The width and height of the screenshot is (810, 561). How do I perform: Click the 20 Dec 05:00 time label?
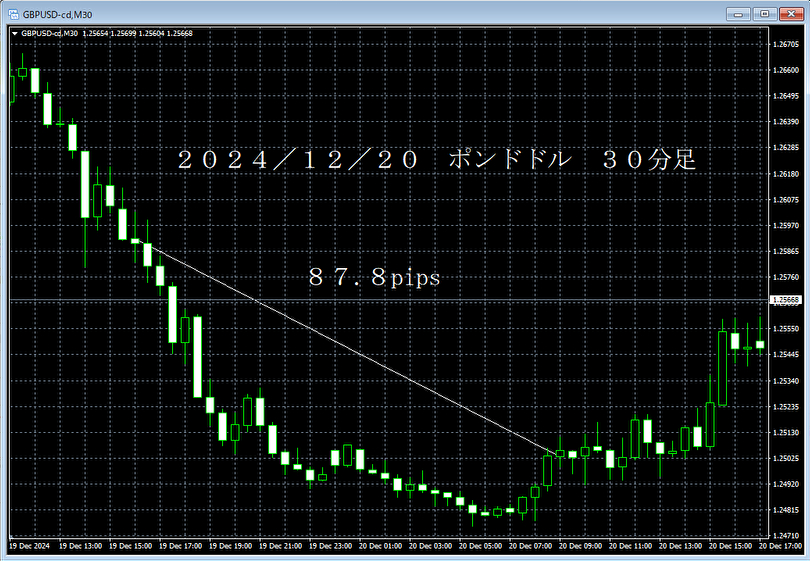(x=480, y=546)
